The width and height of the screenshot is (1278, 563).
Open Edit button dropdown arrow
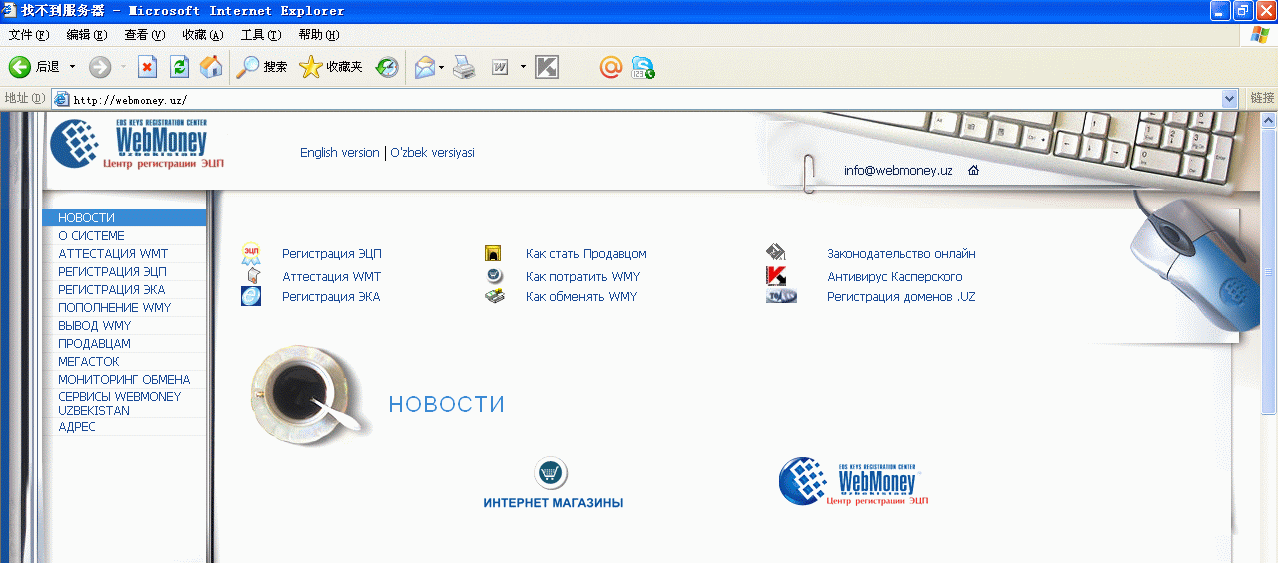523,68
